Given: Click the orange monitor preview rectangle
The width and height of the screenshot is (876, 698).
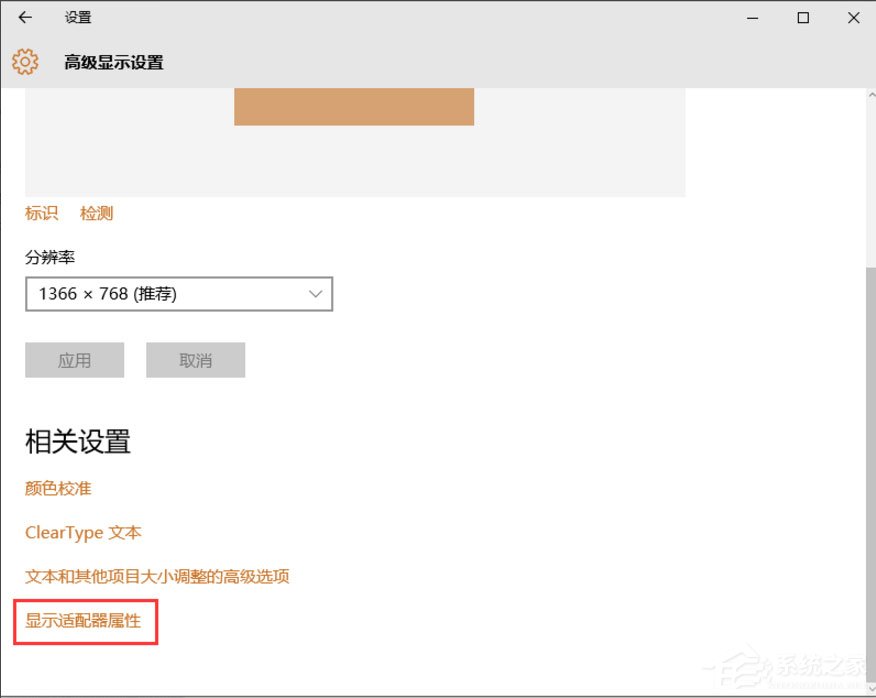Looking at the screenshot, I should 354,105.
